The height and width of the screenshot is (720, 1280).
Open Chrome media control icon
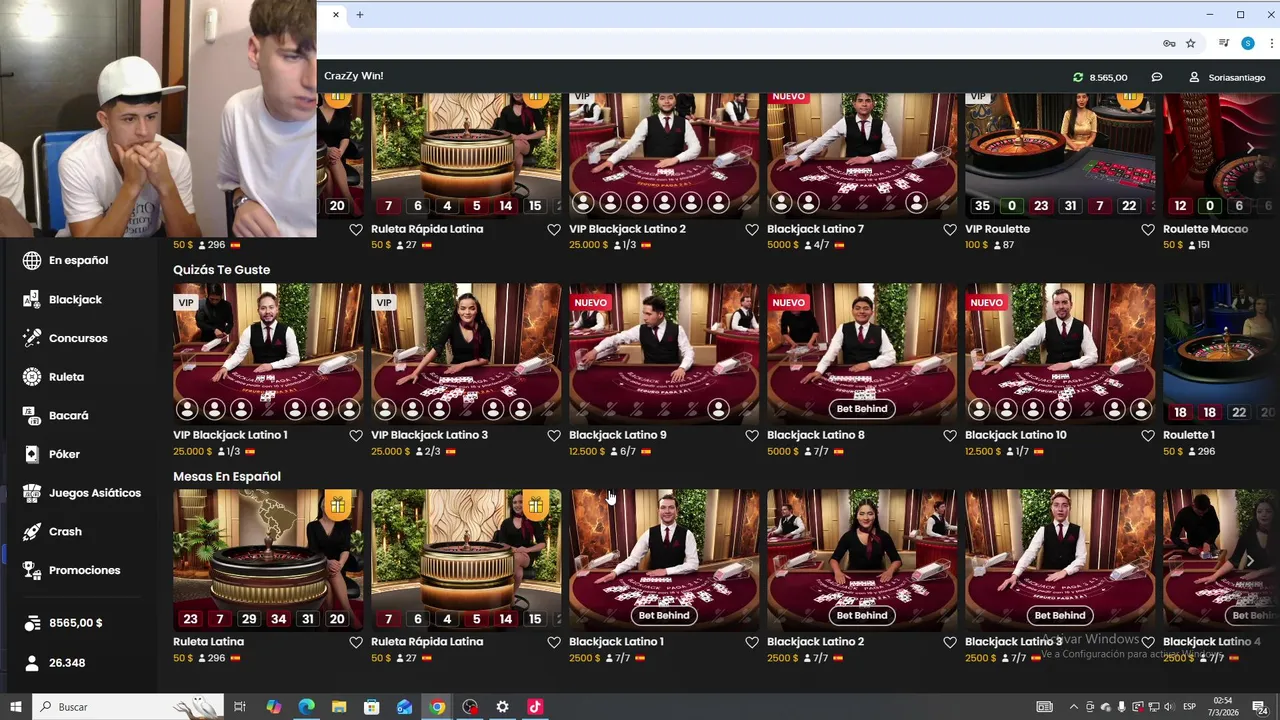1224,43
